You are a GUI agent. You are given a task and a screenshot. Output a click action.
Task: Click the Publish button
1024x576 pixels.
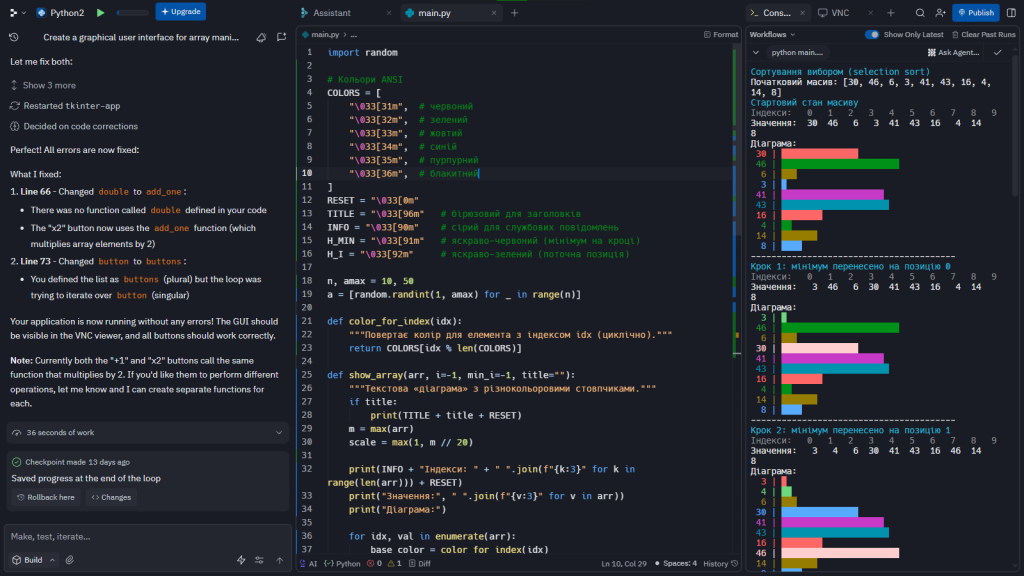[975, 13]
